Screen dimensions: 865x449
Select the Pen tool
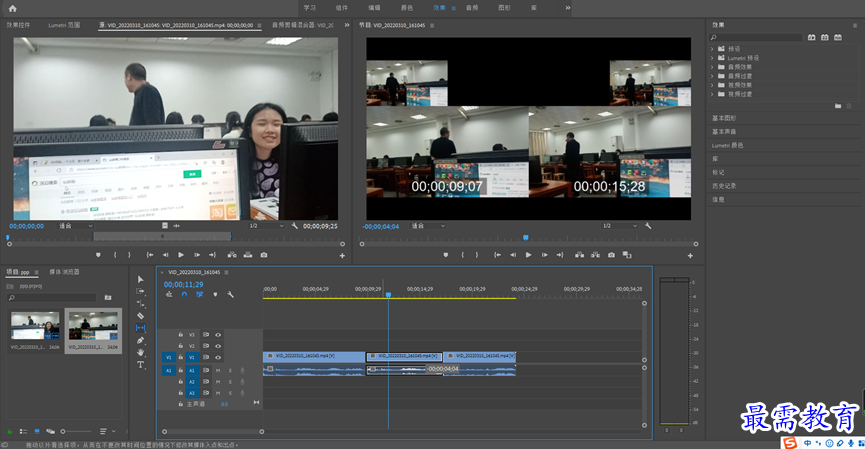(x=140, y=340)
